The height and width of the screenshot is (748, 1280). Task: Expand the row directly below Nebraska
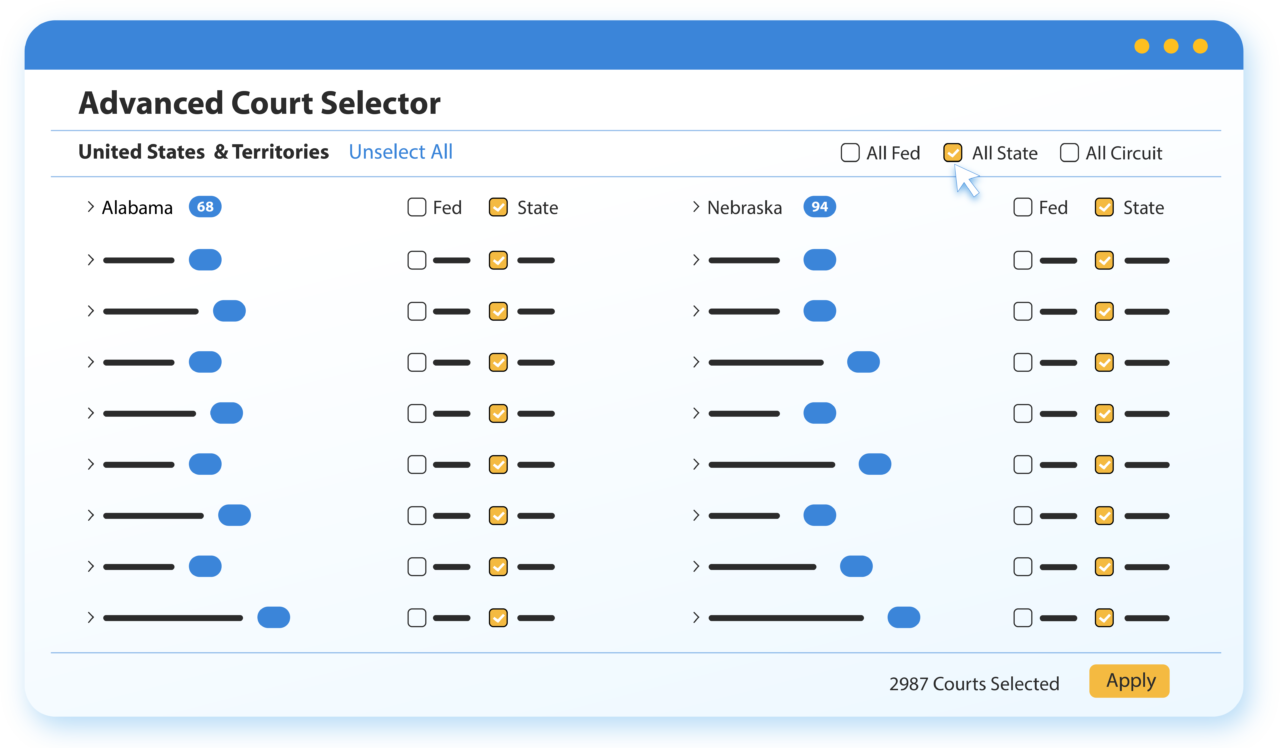tap(696, 260)
